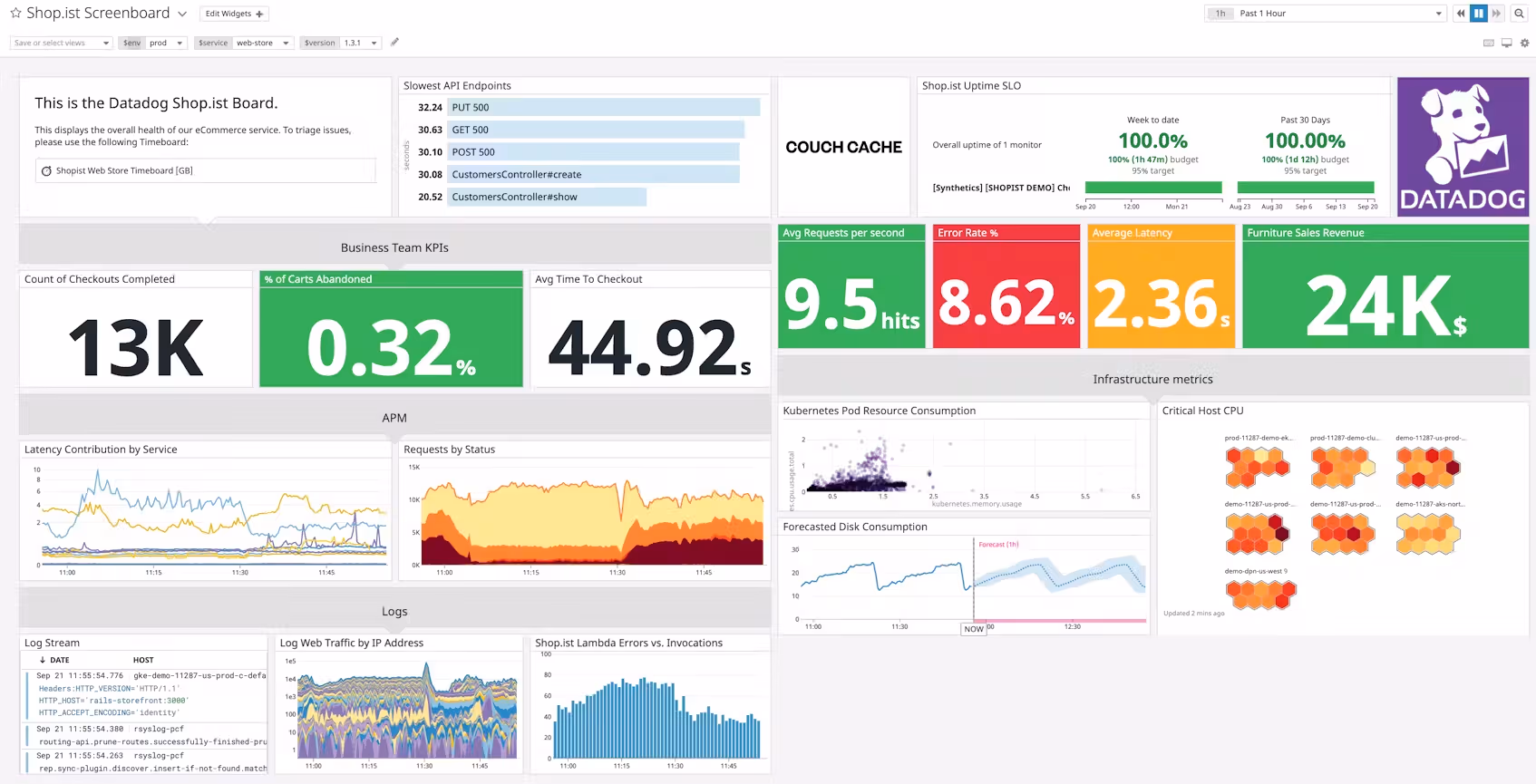Click the Week to date green uptime bar

[1153, 188]
